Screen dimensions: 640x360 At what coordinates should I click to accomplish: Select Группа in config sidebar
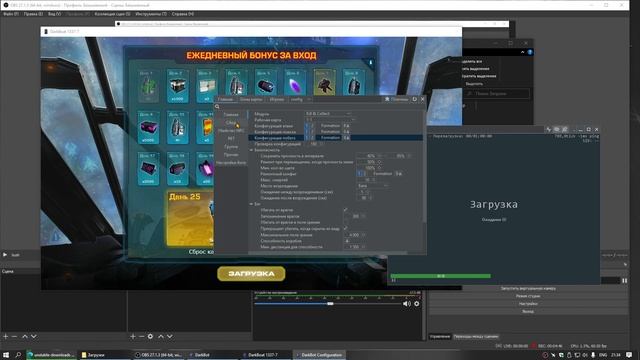[x=231, y=147]
